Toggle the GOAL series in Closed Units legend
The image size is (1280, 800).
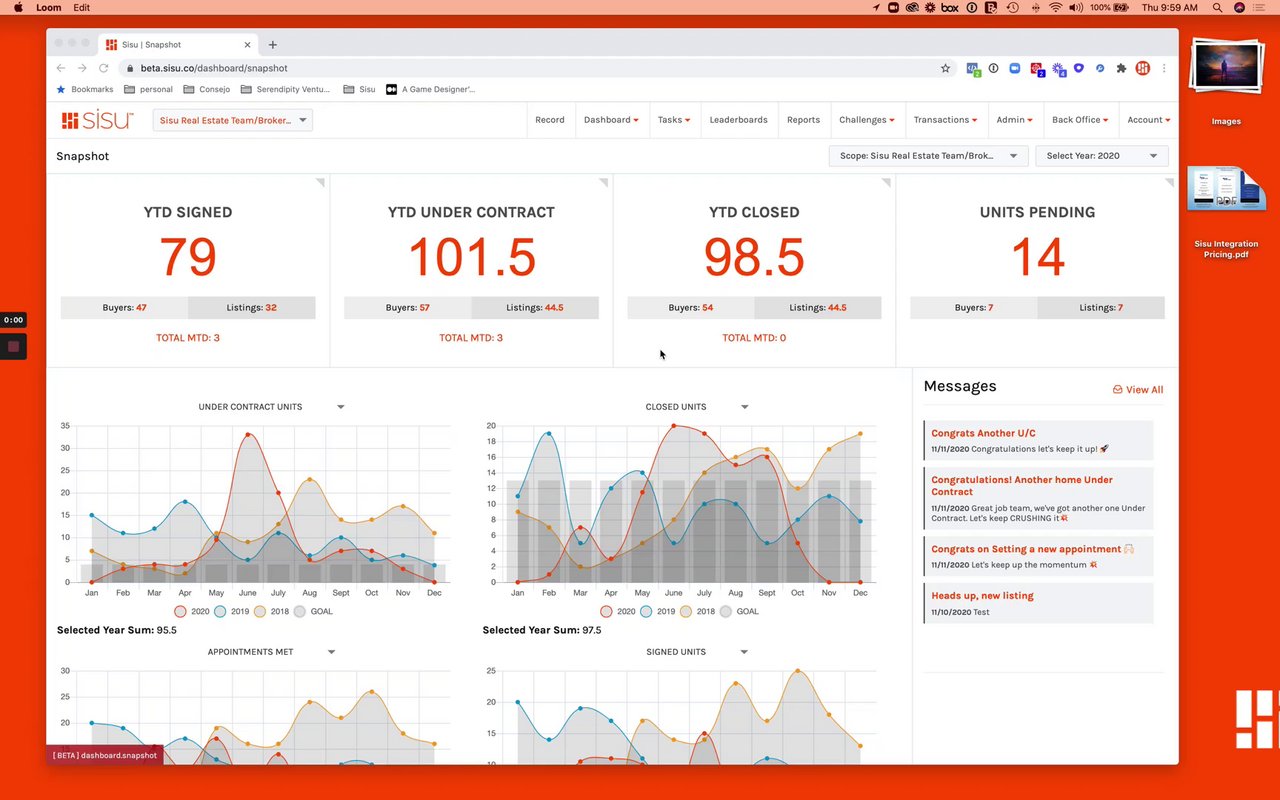(738, 611)
